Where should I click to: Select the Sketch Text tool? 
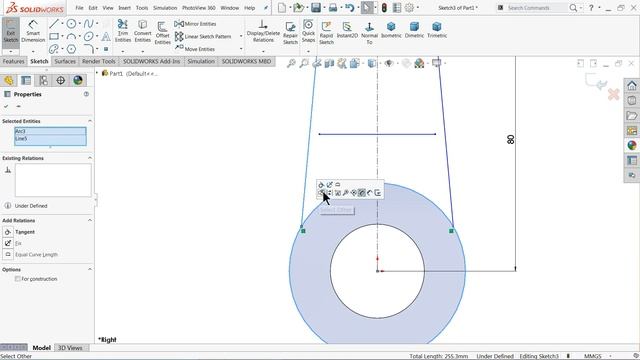106,36
